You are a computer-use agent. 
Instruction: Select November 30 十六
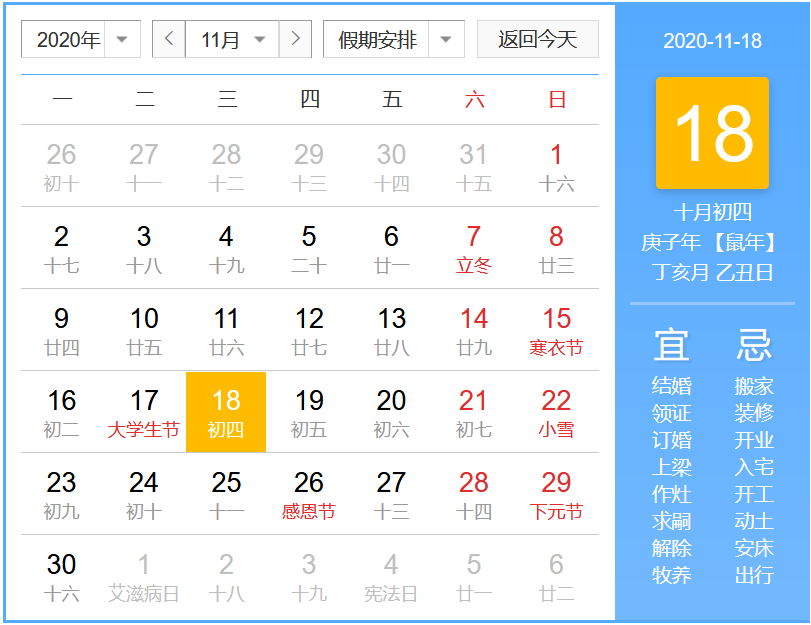click(62, 576)
